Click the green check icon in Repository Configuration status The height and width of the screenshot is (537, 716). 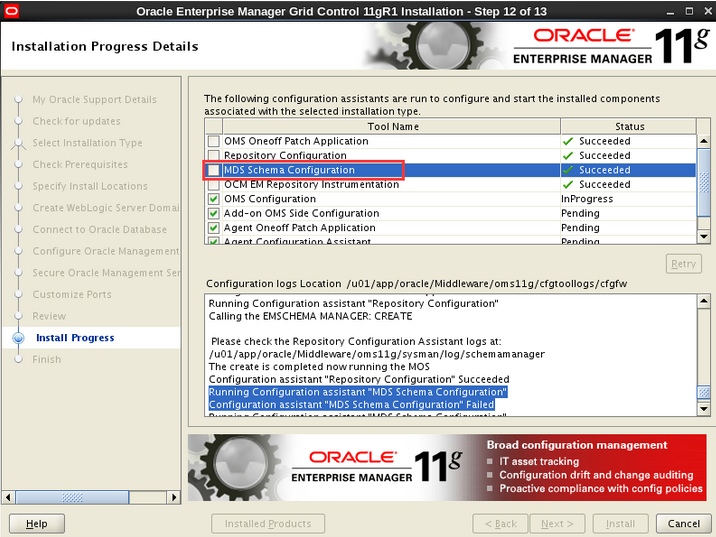click(568, 156)
